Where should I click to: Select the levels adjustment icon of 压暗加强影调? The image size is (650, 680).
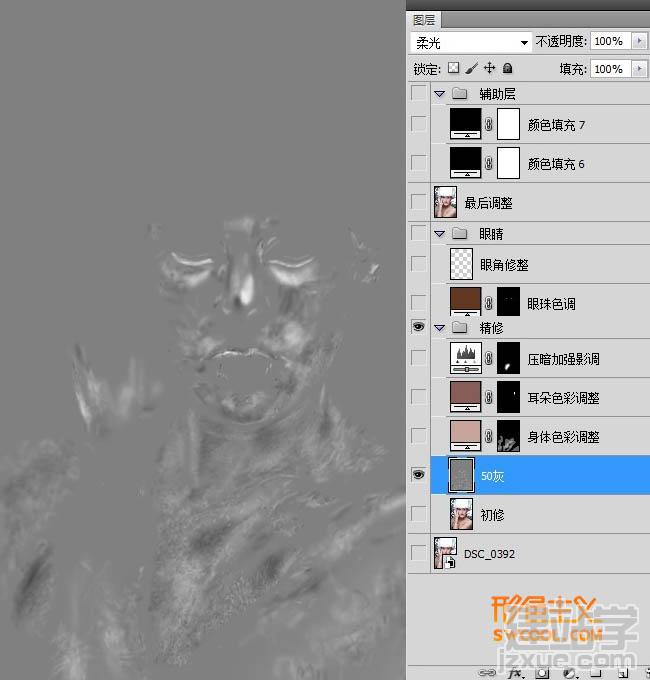click(x=466, y=358)
